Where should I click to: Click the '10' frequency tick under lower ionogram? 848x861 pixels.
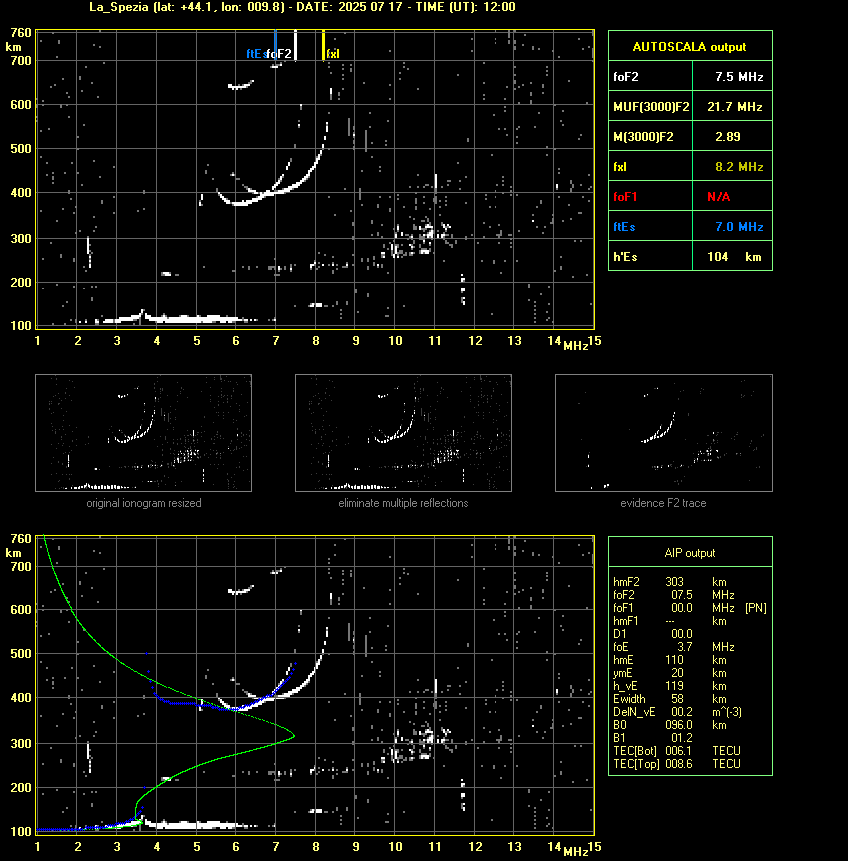395,847
